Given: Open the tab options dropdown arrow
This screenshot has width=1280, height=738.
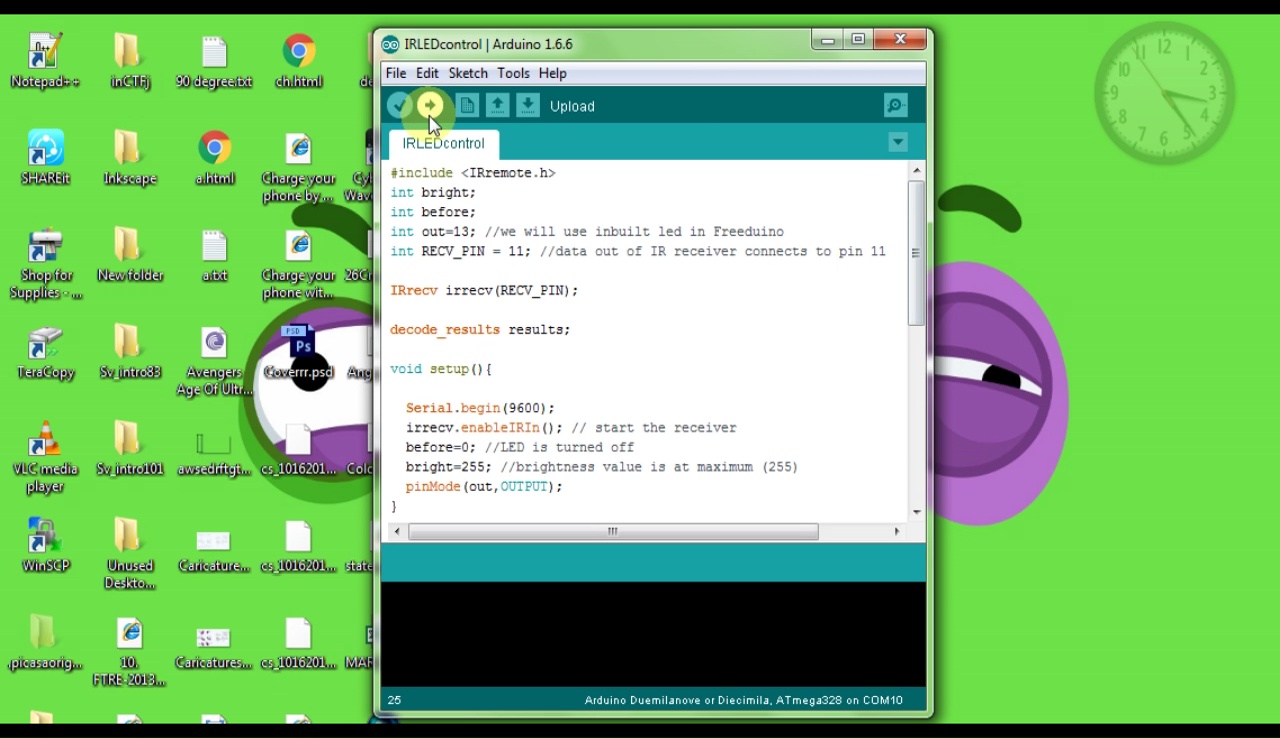Looking at the screenshot, I should (x=898, y=142).
